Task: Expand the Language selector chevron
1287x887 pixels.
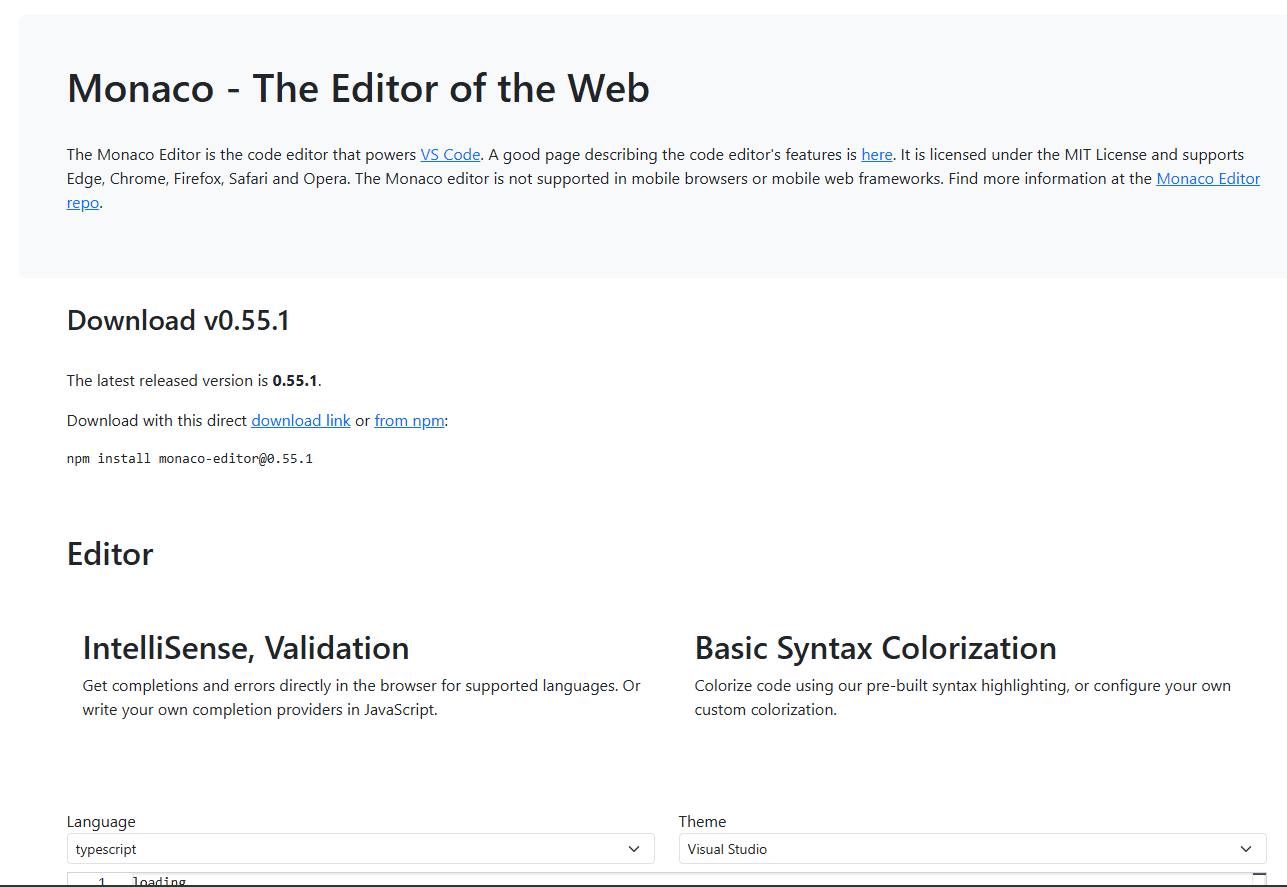Action: tap(633, 848)
